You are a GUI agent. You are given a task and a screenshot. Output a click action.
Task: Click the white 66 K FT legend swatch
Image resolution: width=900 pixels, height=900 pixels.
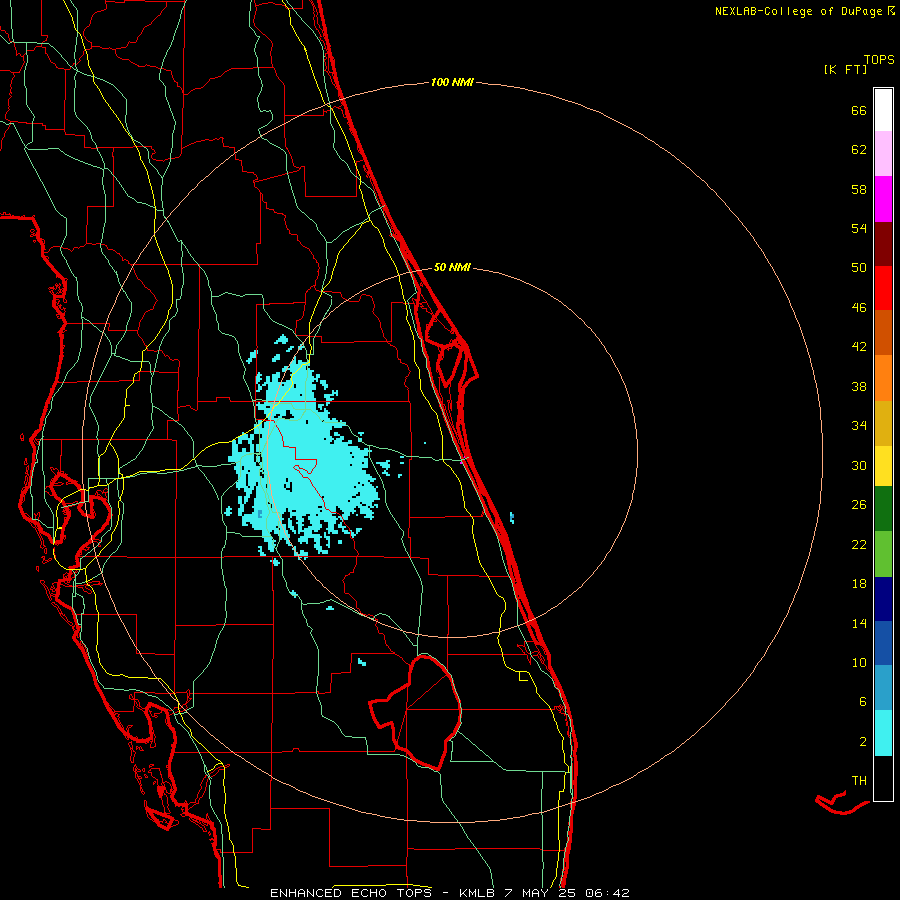(x=883, y=110)
